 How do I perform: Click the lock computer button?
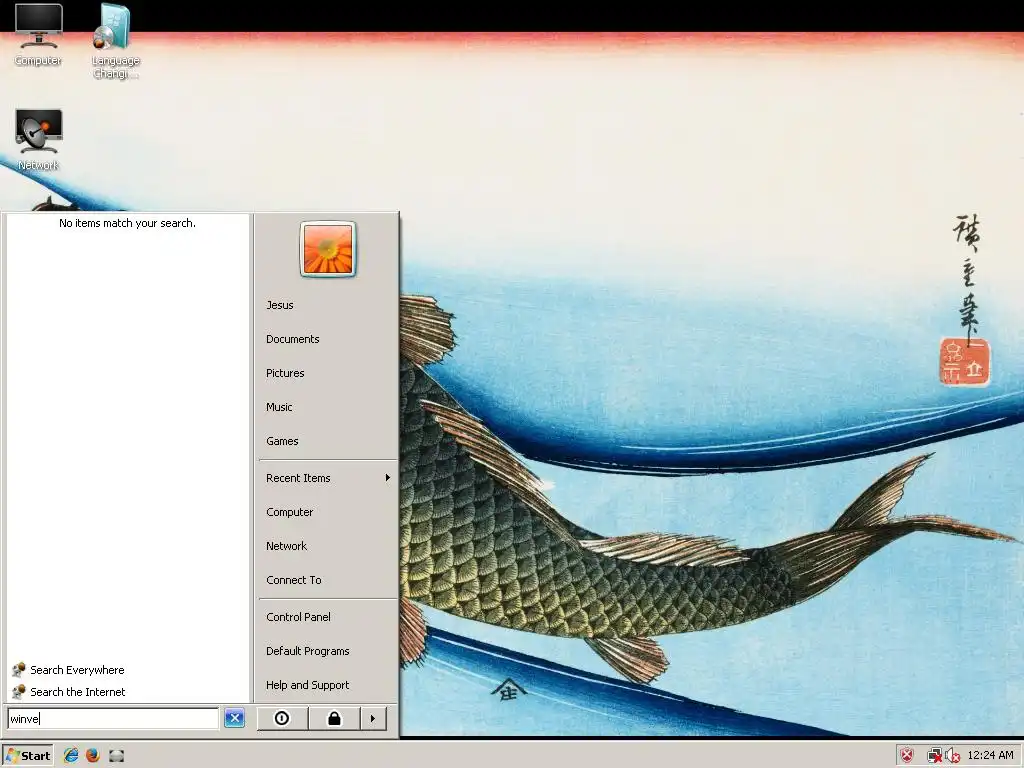334,718
